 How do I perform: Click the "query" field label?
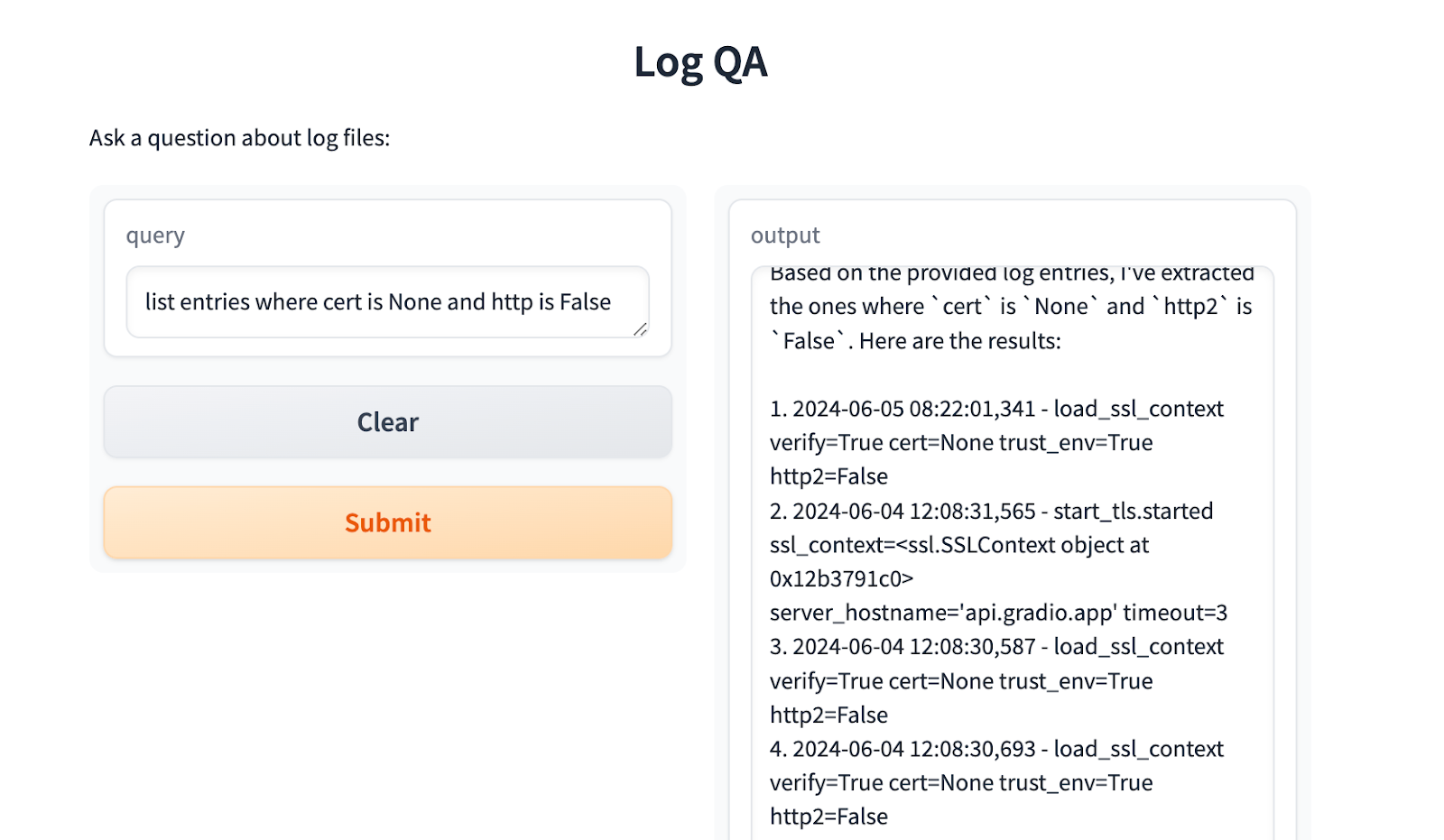155,235
